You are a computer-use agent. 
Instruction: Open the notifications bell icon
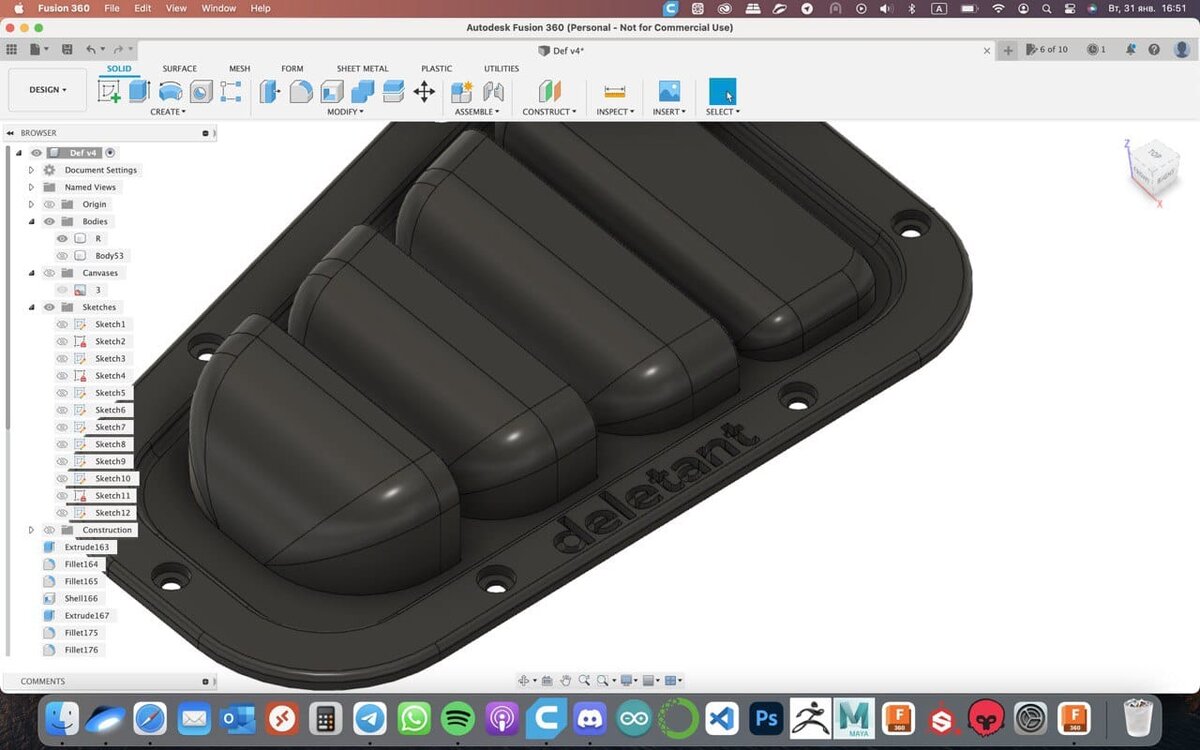click(1131, 49)
